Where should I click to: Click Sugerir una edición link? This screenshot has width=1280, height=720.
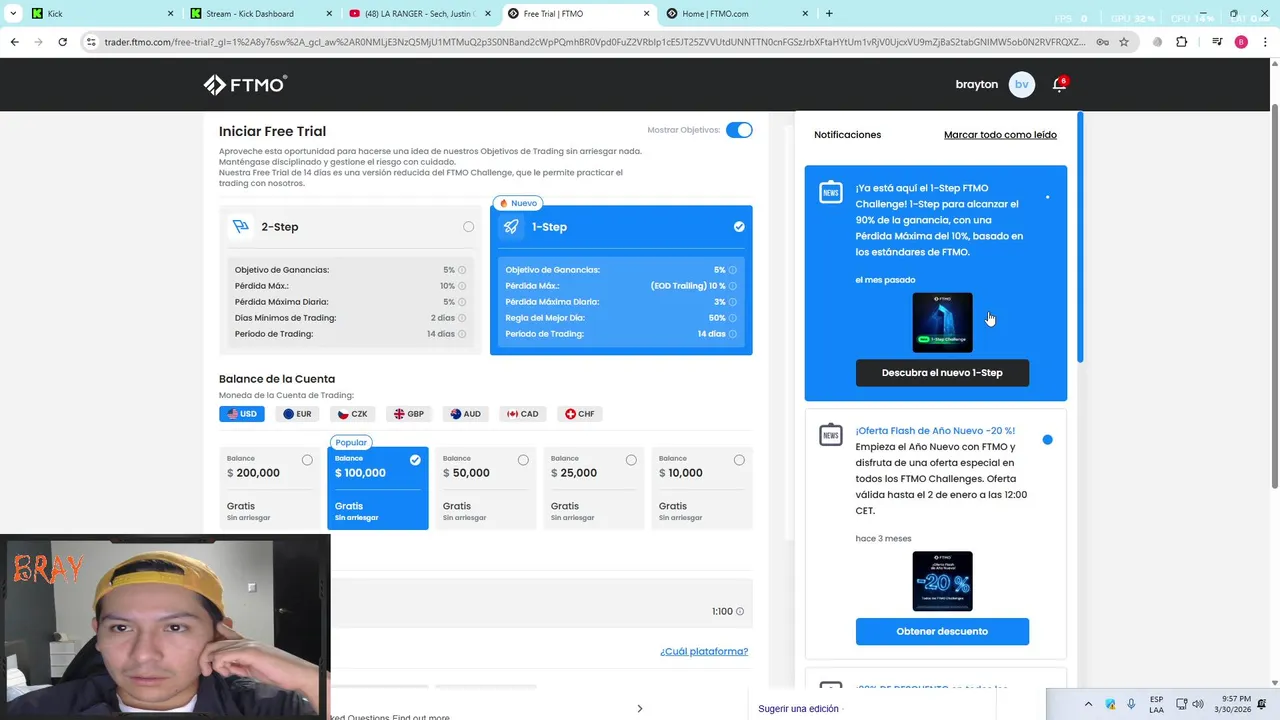click(798, 709)
